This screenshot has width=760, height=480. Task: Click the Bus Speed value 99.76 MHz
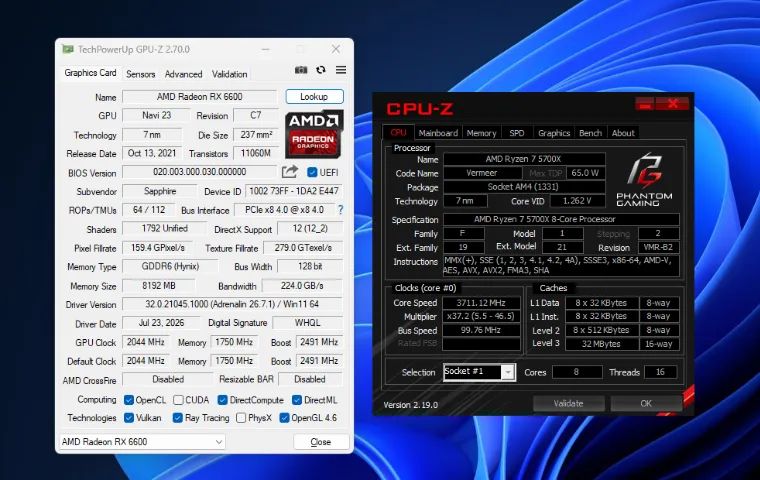pyautogui.click(x=481, y=330)
